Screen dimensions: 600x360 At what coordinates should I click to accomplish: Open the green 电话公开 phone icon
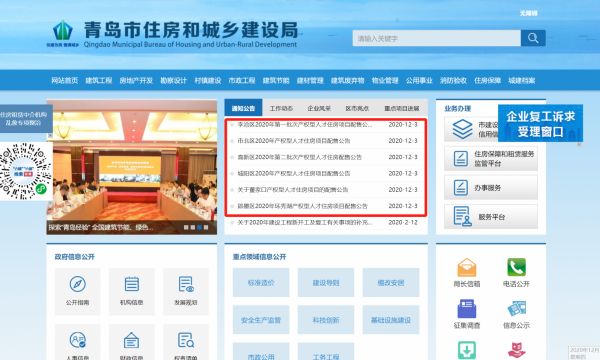[x=516, y=267]
